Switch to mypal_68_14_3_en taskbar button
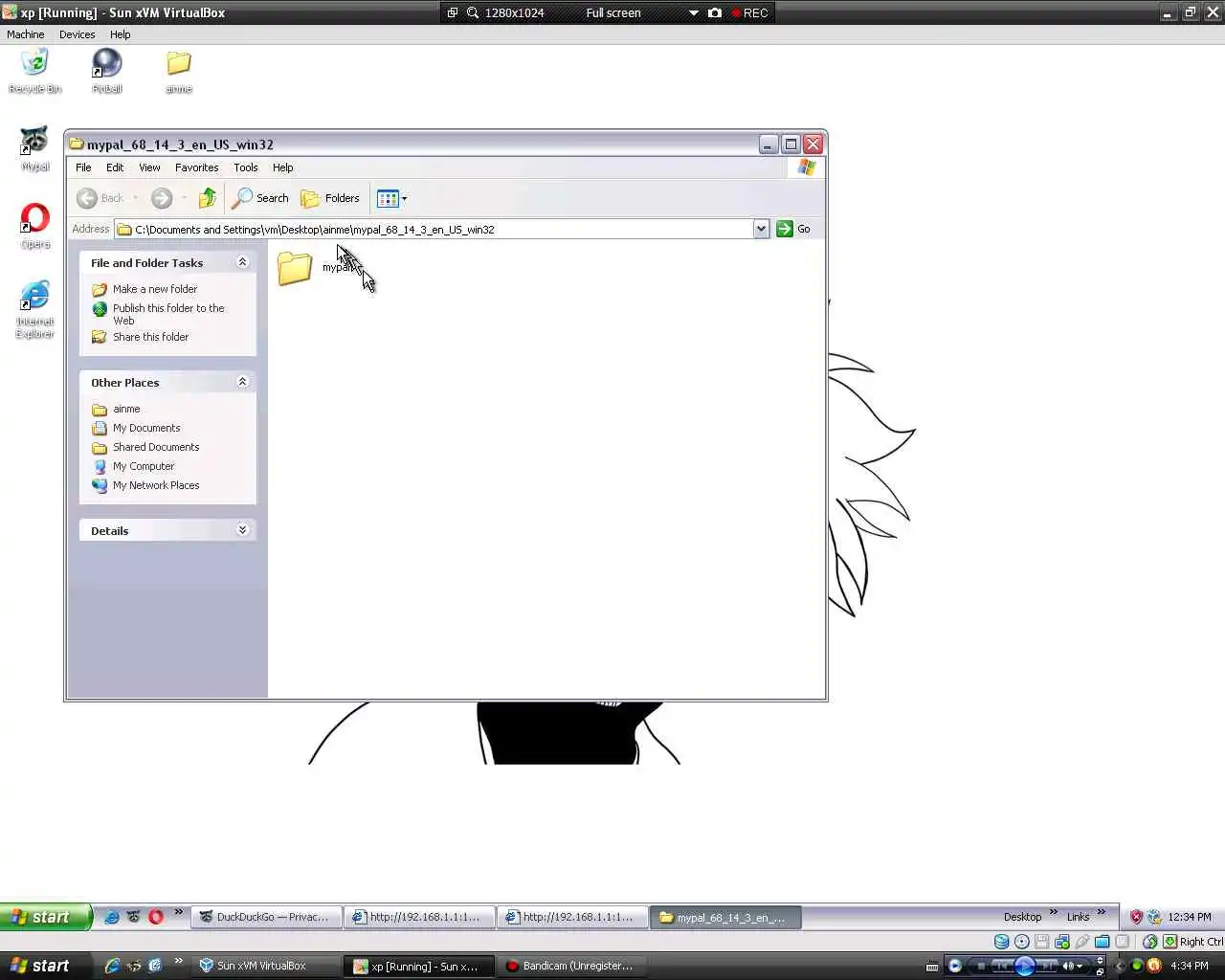 (725, 917)
